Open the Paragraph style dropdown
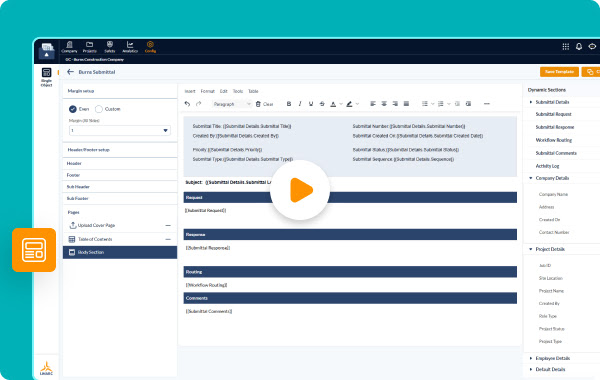The image size is (600, 380). 232,104
